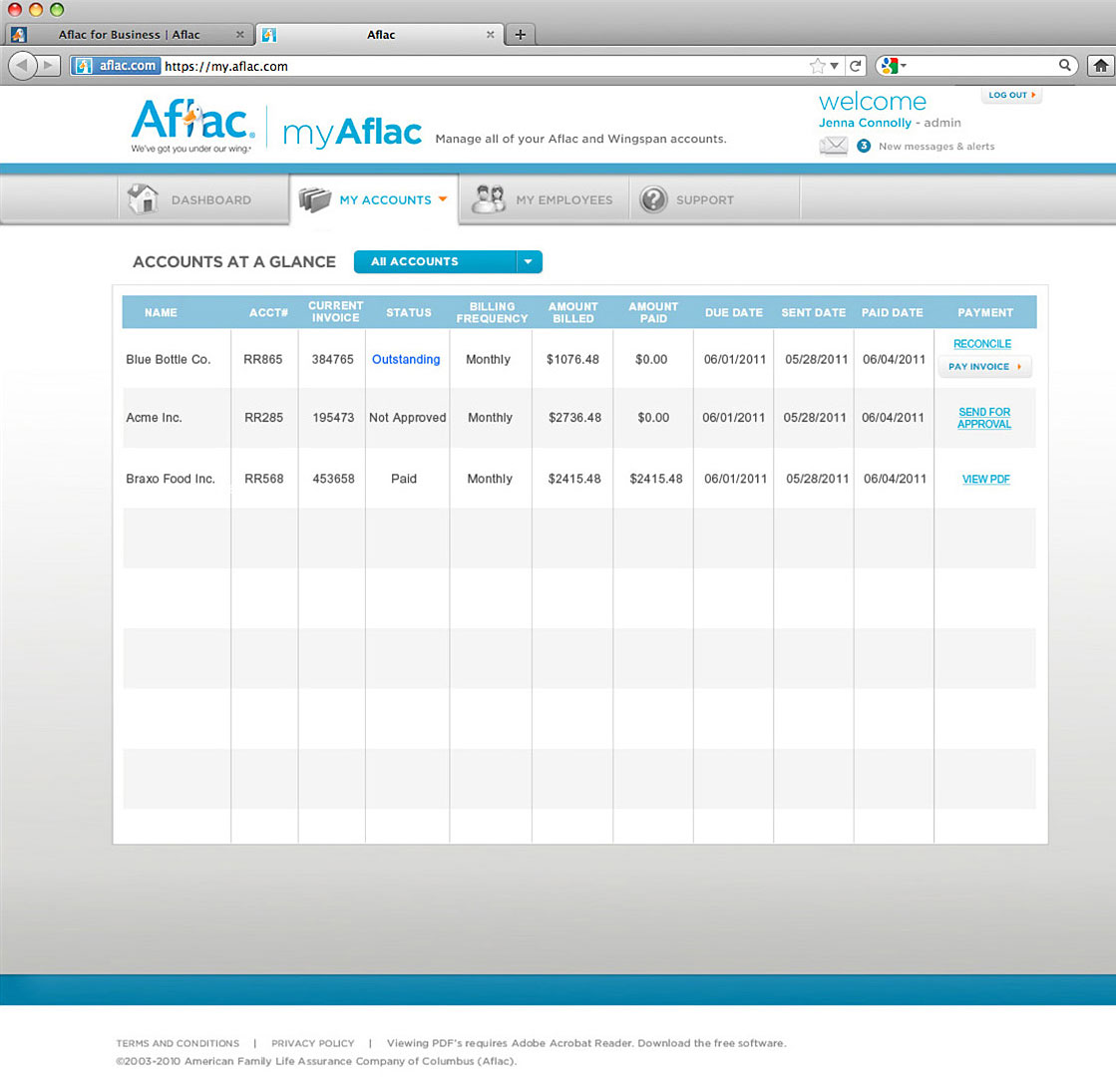Click the Name column header
1116x1092 pixels.
coord(161,312)
